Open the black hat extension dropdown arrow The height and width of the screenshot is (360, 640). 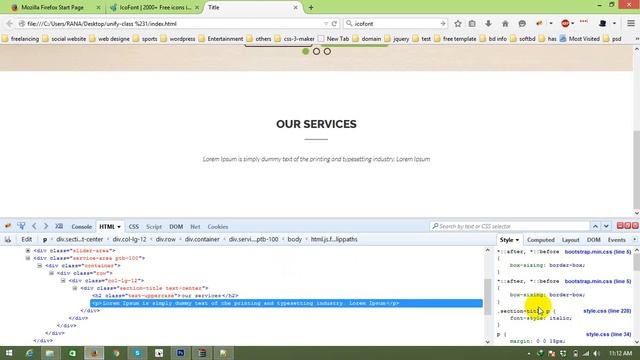[x=614, y=24]
